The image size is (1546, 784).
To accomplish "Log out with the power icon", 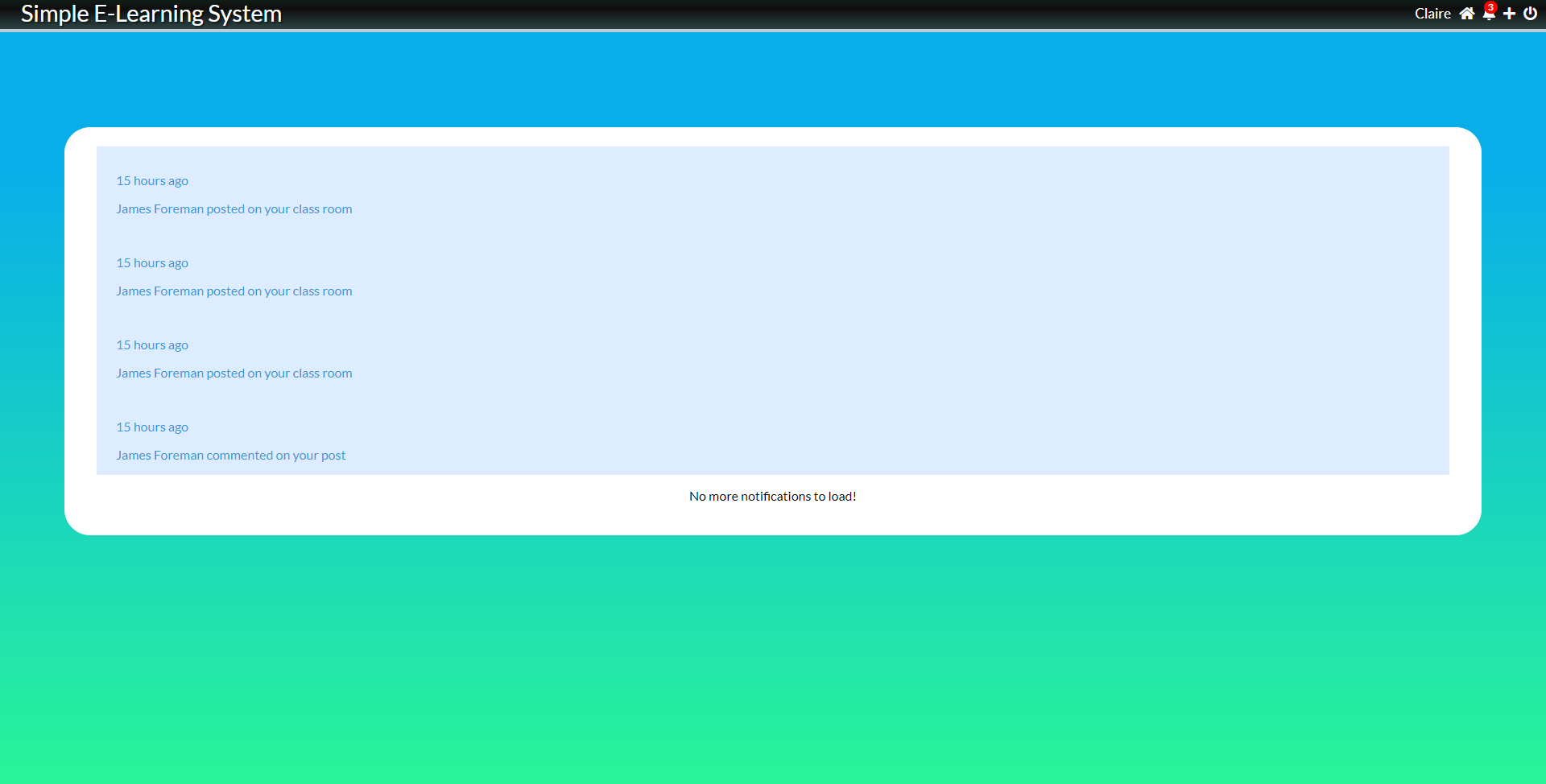I will 1530,14.
